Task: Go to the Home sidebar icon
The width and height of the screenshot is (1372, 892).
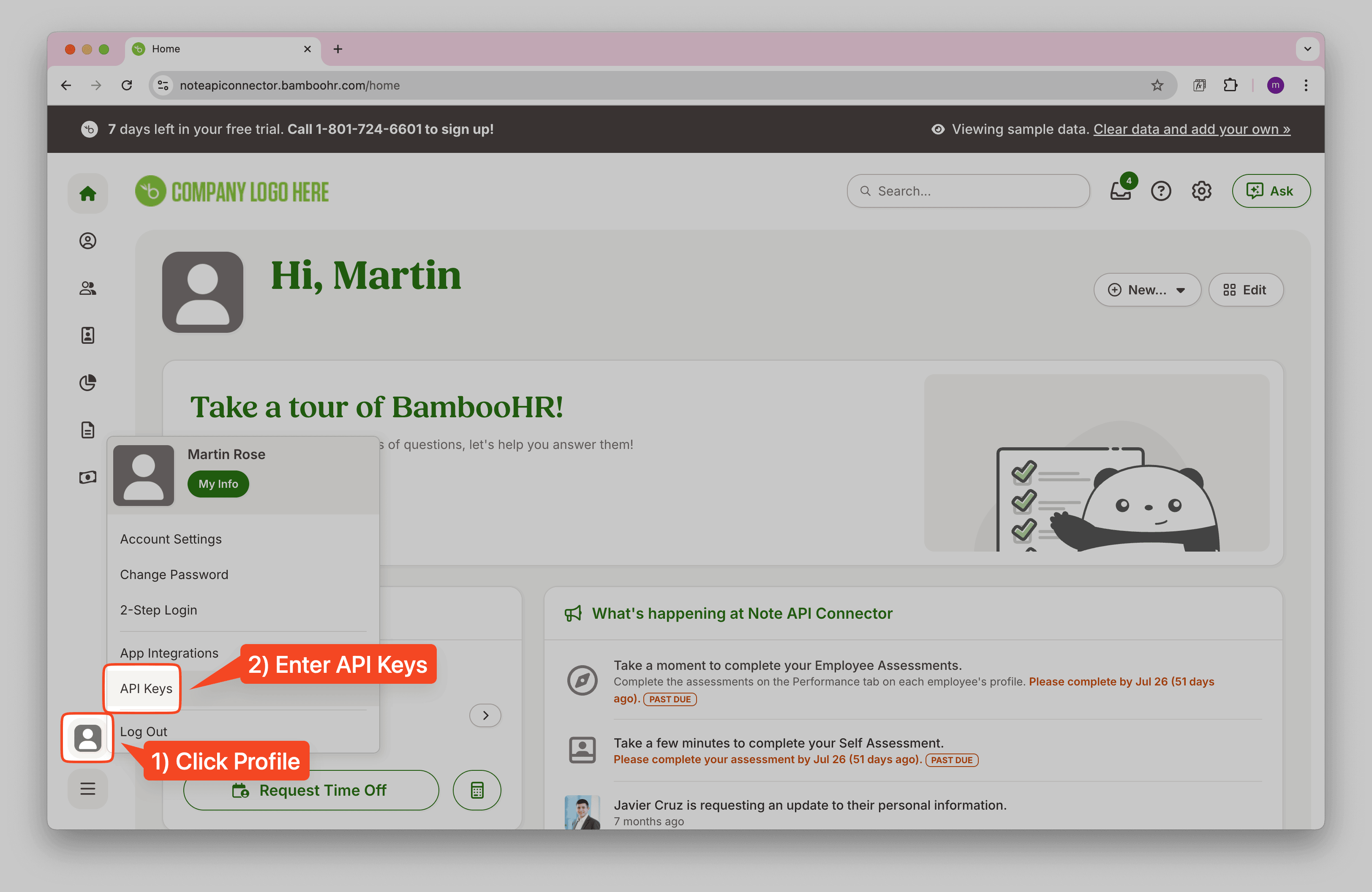Action: click(x=87, y=193)
